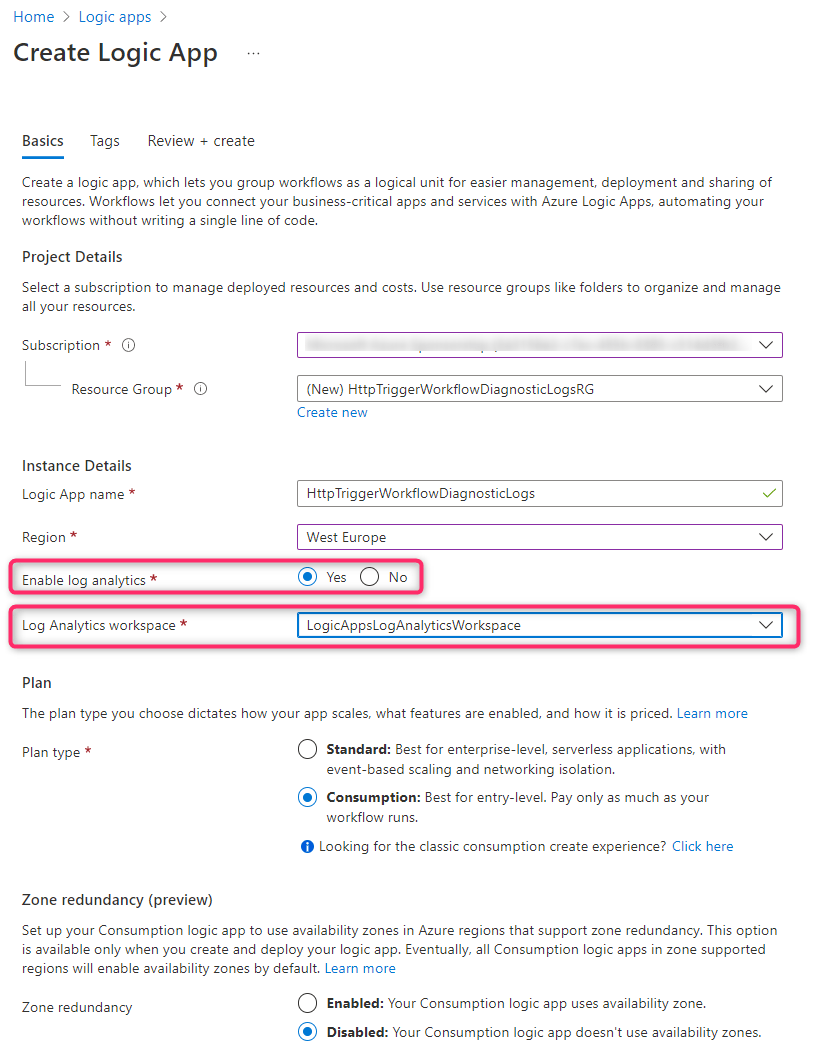Switch to the Review + create tab

(200, 141)
